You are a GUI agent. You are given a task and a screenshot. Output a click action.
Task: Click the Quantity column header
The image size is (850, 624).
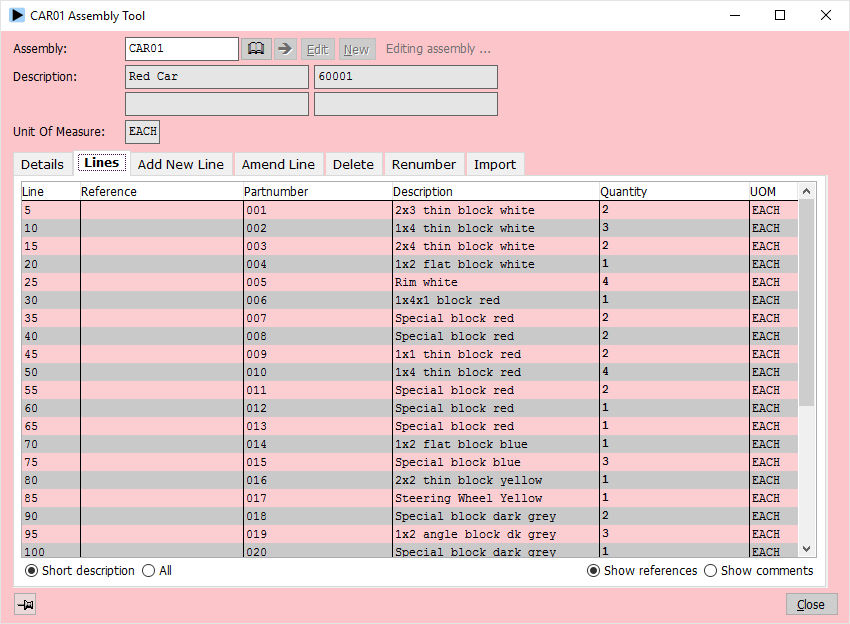pos(674,191)
